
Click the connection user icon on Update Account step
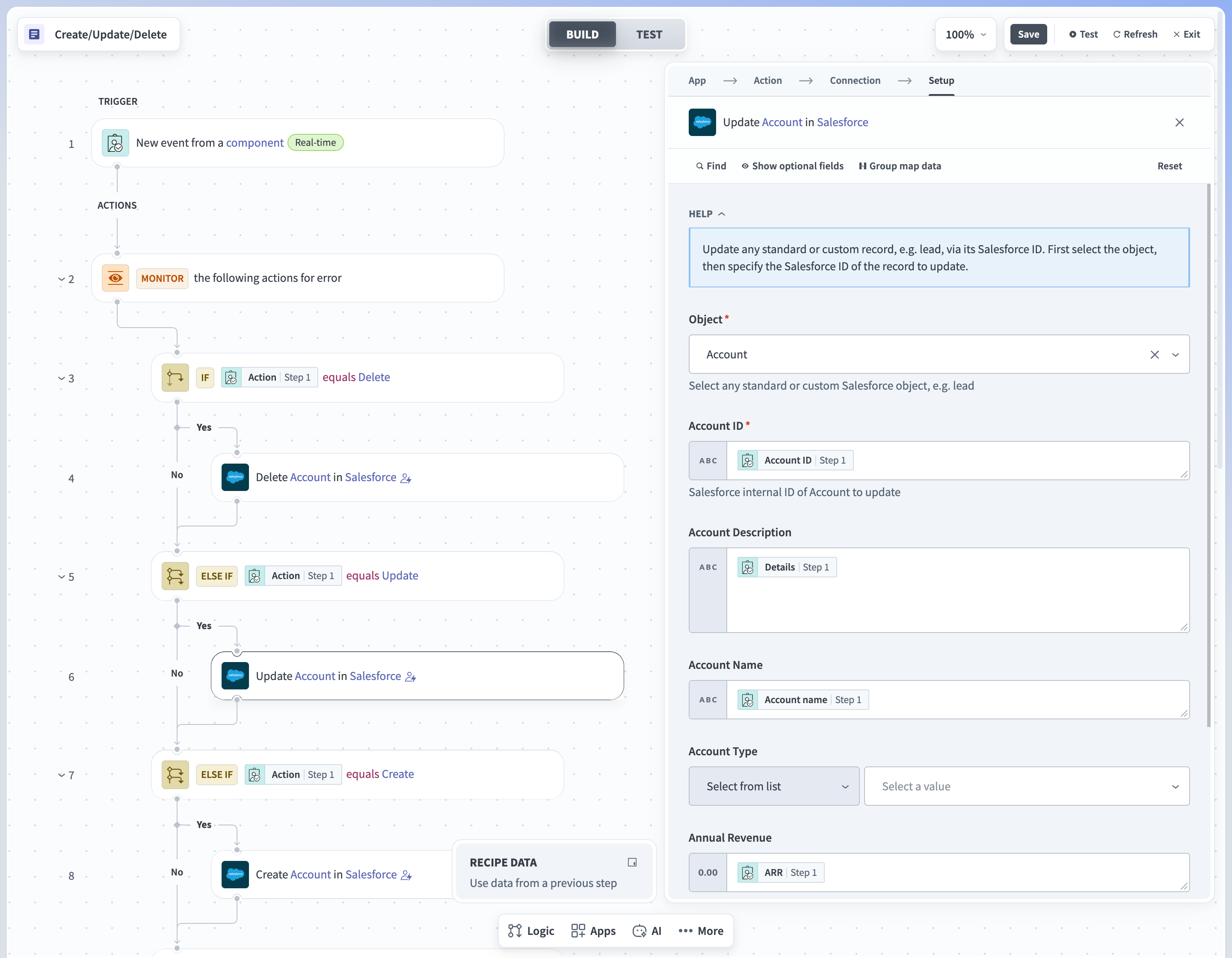[x=411, y=677]
